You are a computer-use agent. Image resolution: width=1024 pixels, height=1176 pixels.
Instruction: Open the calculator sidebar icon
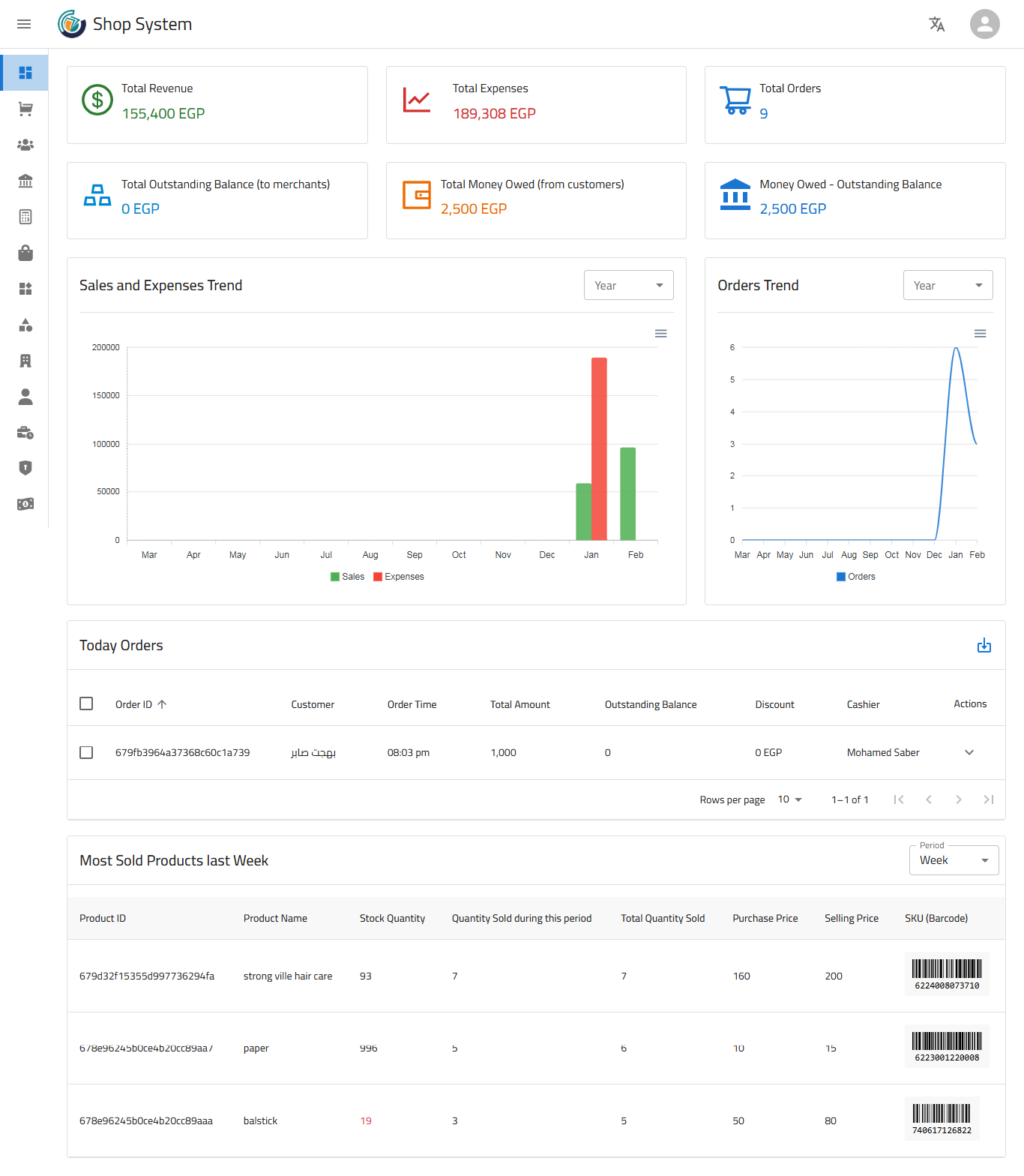pos(25,217)
